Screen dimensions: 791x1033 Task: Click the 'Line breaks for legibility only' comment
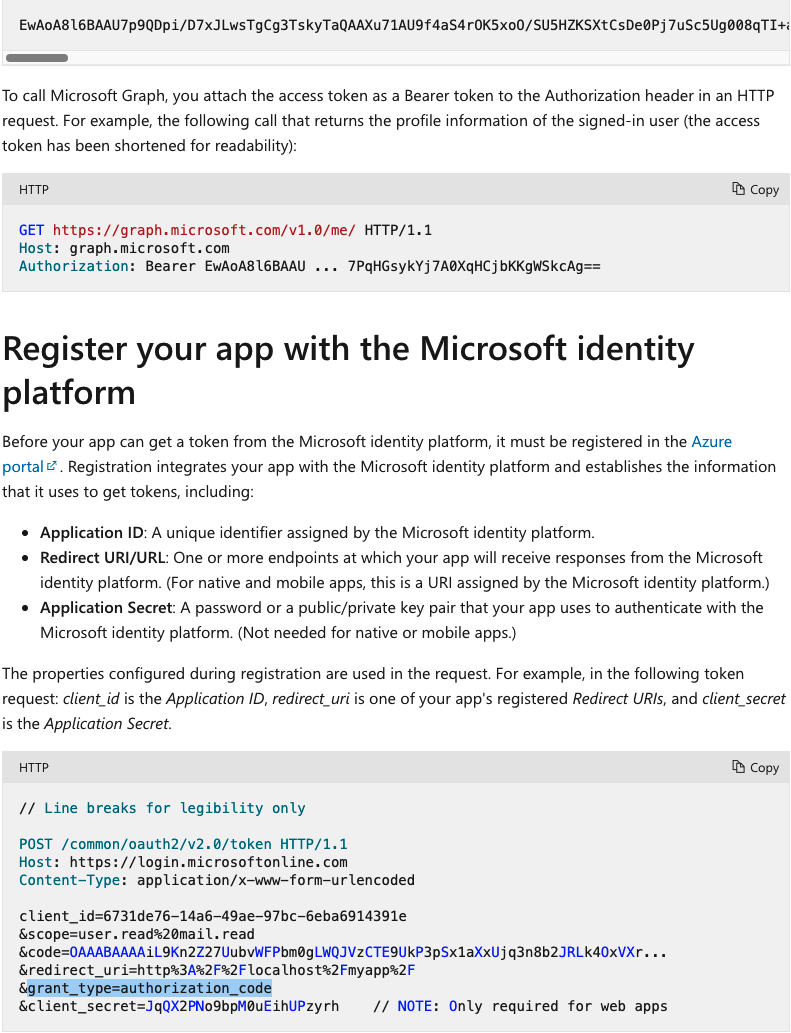(162, 808)
